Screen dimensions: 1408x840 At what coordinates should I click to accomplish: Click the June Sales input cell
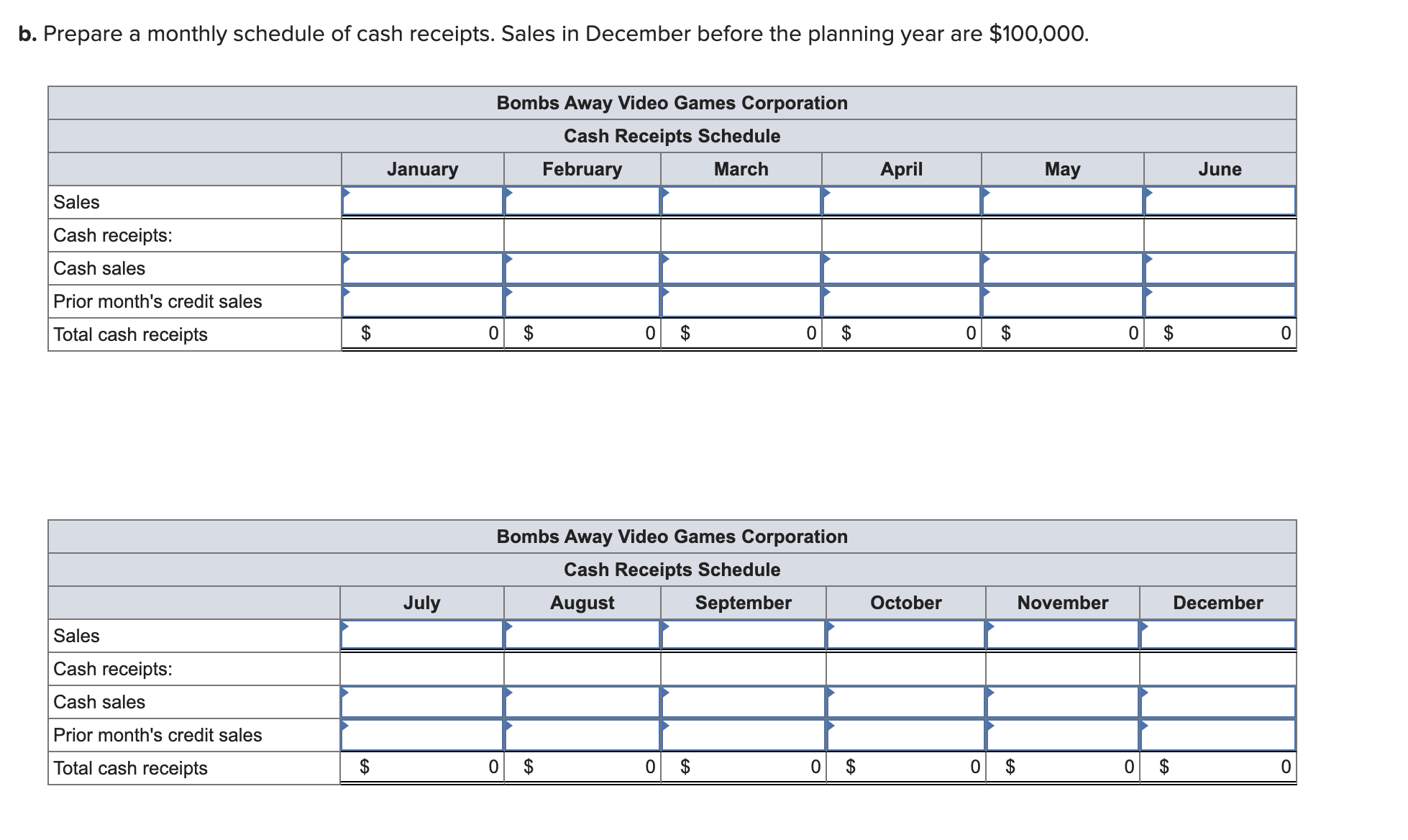tap(1220, 201)
